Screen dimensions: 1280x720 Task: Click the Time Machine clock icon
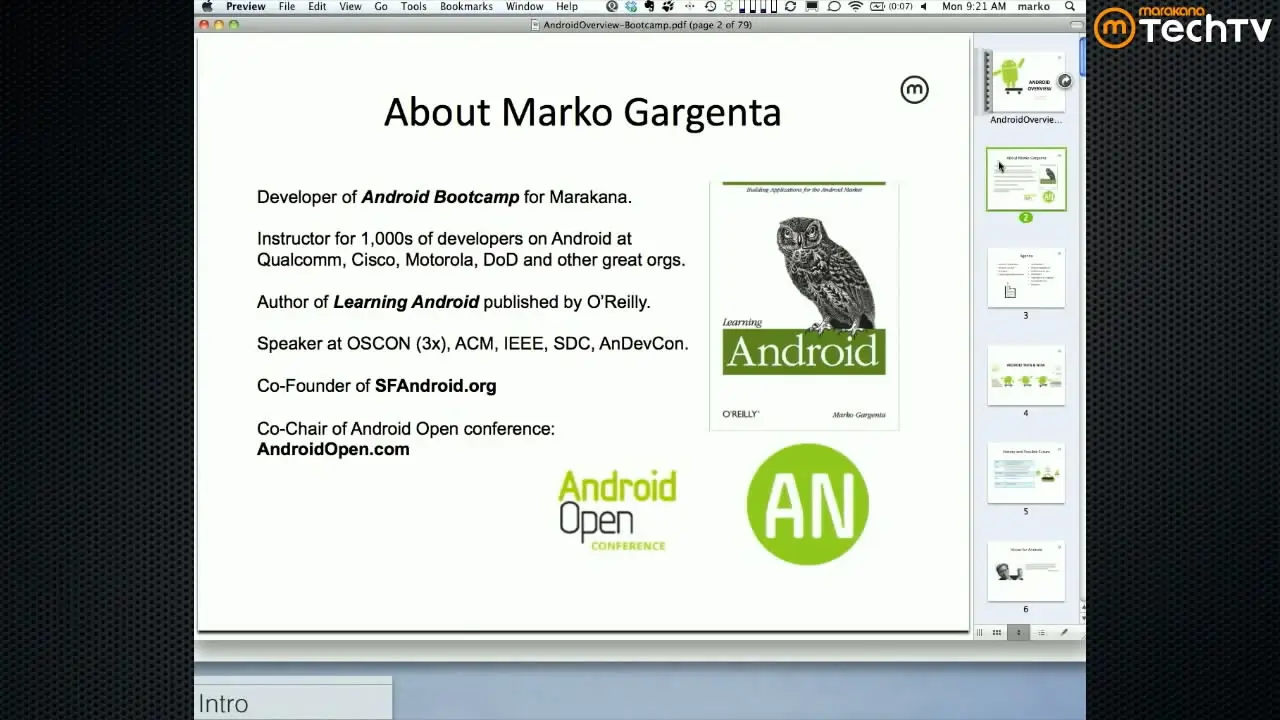[x=710, y=6]
